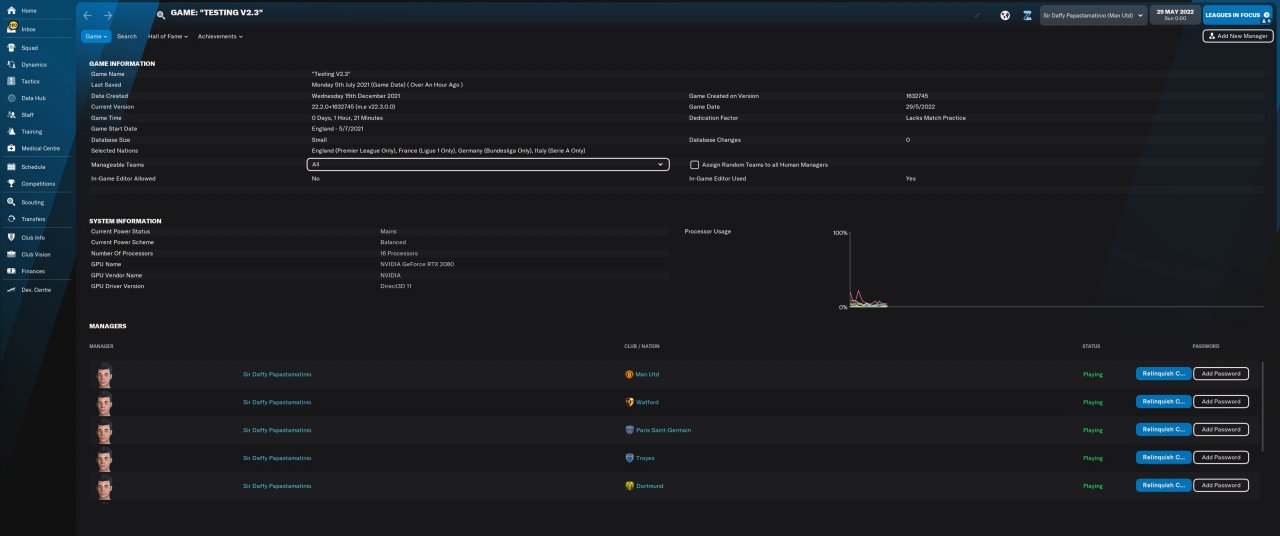Image resolution: width=1280 pixels, height=536 pixels.
Task: Relinquish control of the Watford manager
Action: (1164, 402)
